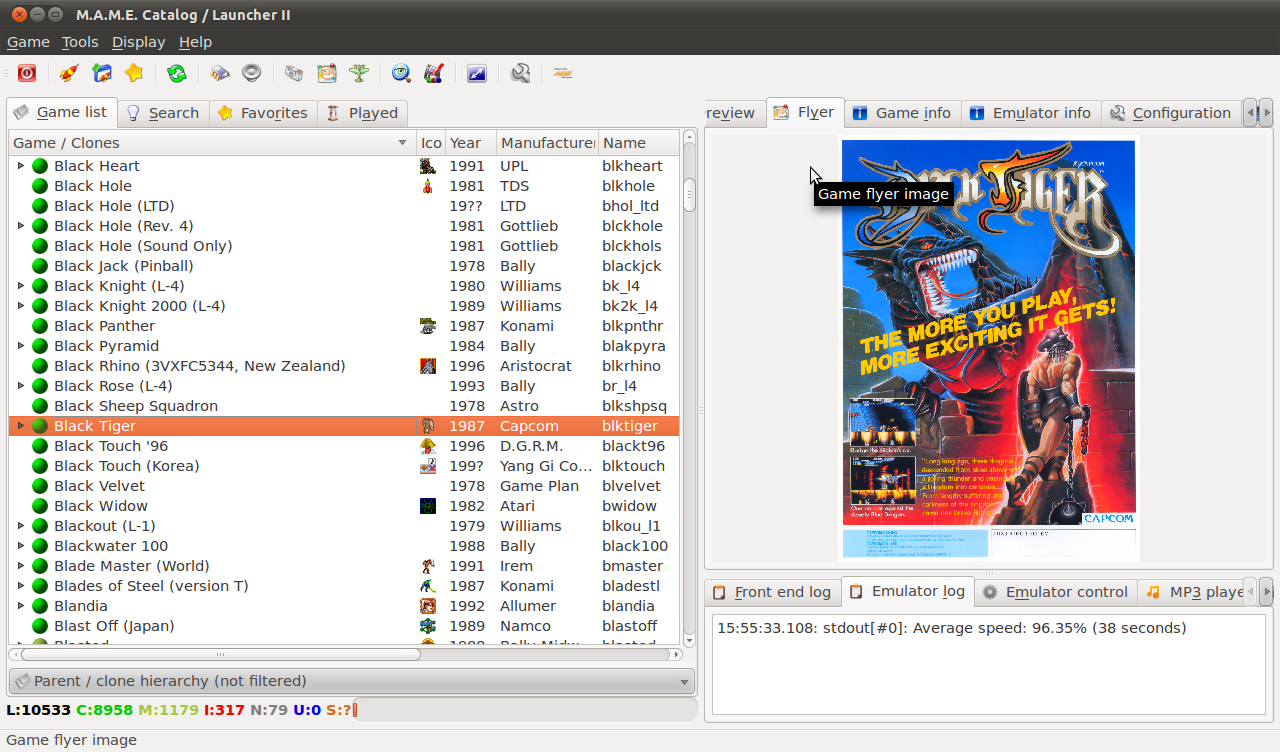The width and height of the screenshot is (1280, 752).
Task: Click the Black Tiger flyer image
Action: click(988, 350)
